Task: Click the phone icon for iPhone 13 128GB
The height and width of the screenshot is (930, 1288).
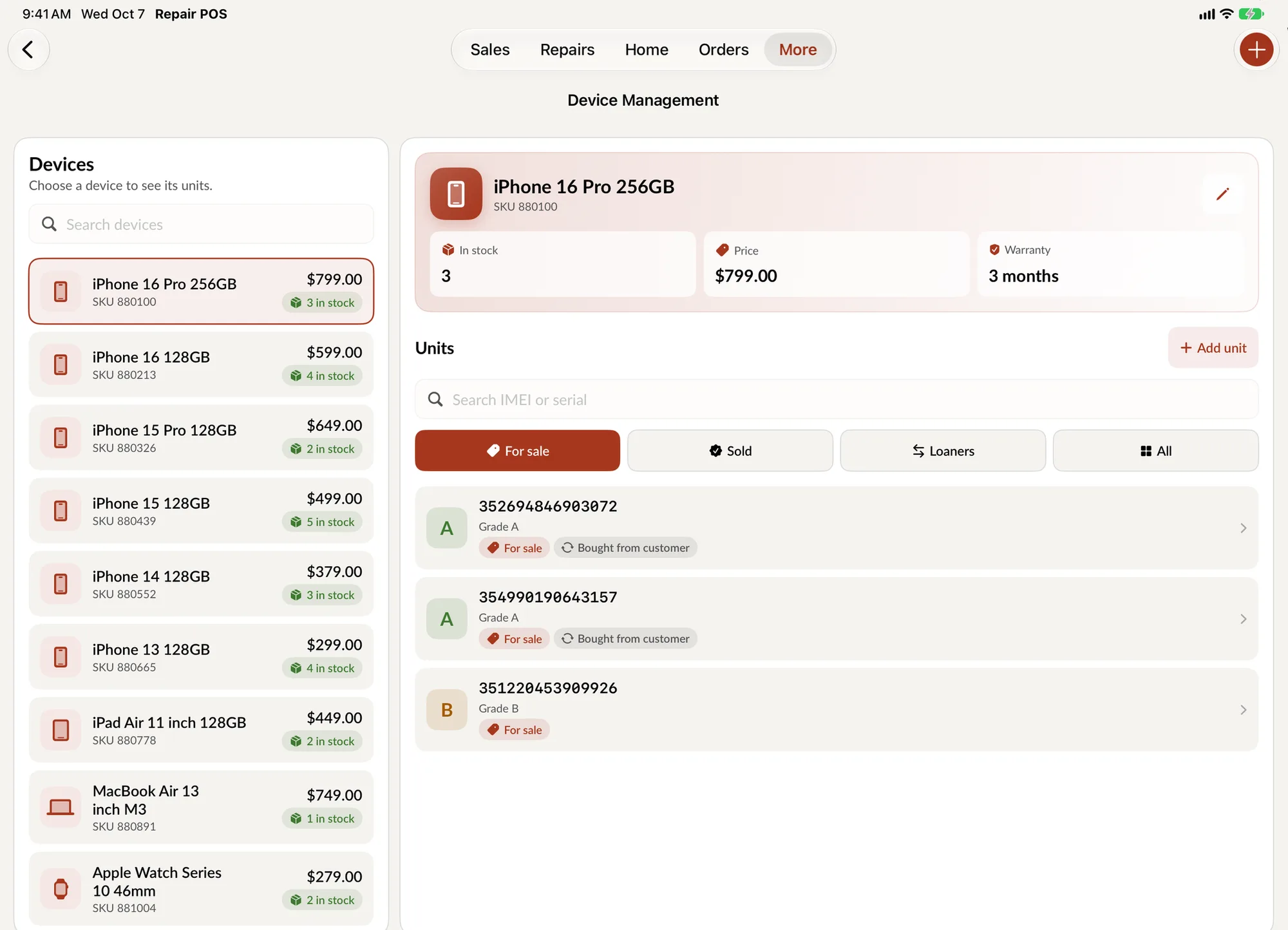Action: click(x=61, y=657)
